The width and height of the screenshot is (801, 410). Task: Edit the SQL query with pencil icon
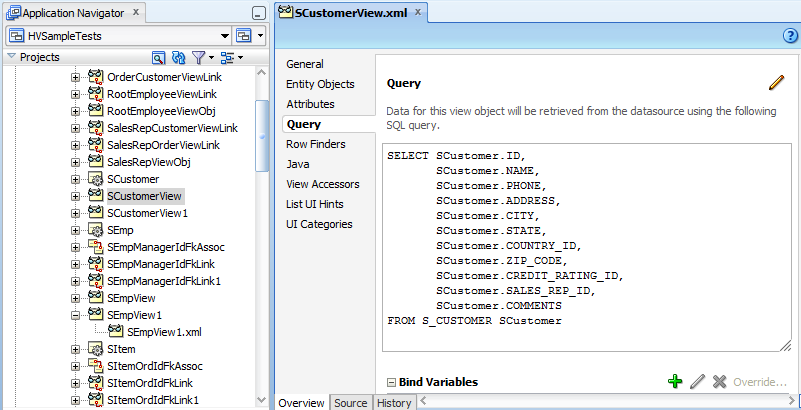[x=776, y=83]
